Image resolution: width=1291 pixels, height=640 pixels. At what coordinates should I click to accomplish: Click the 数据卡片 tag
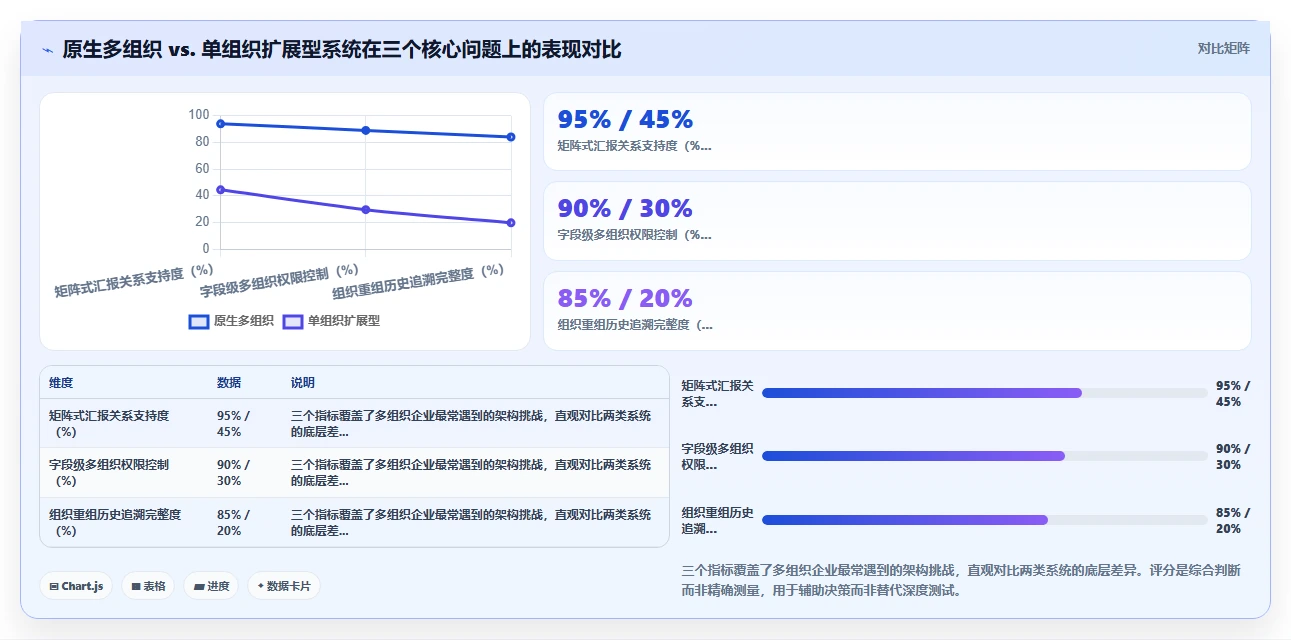pyautogui.click(x=284, y=586)
